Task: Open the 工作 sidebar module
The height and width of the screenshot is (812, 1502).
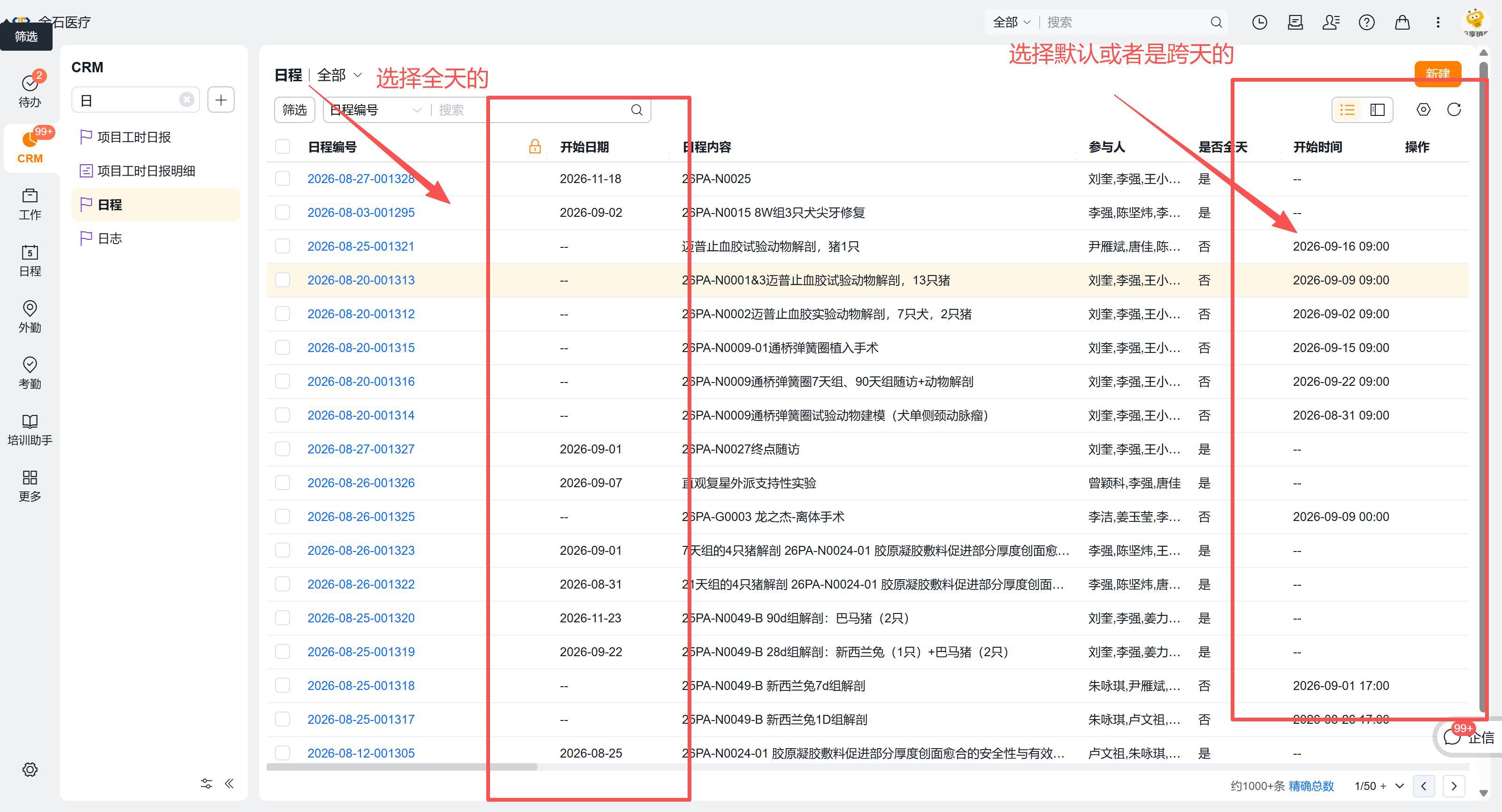Action: coord(30,203)
